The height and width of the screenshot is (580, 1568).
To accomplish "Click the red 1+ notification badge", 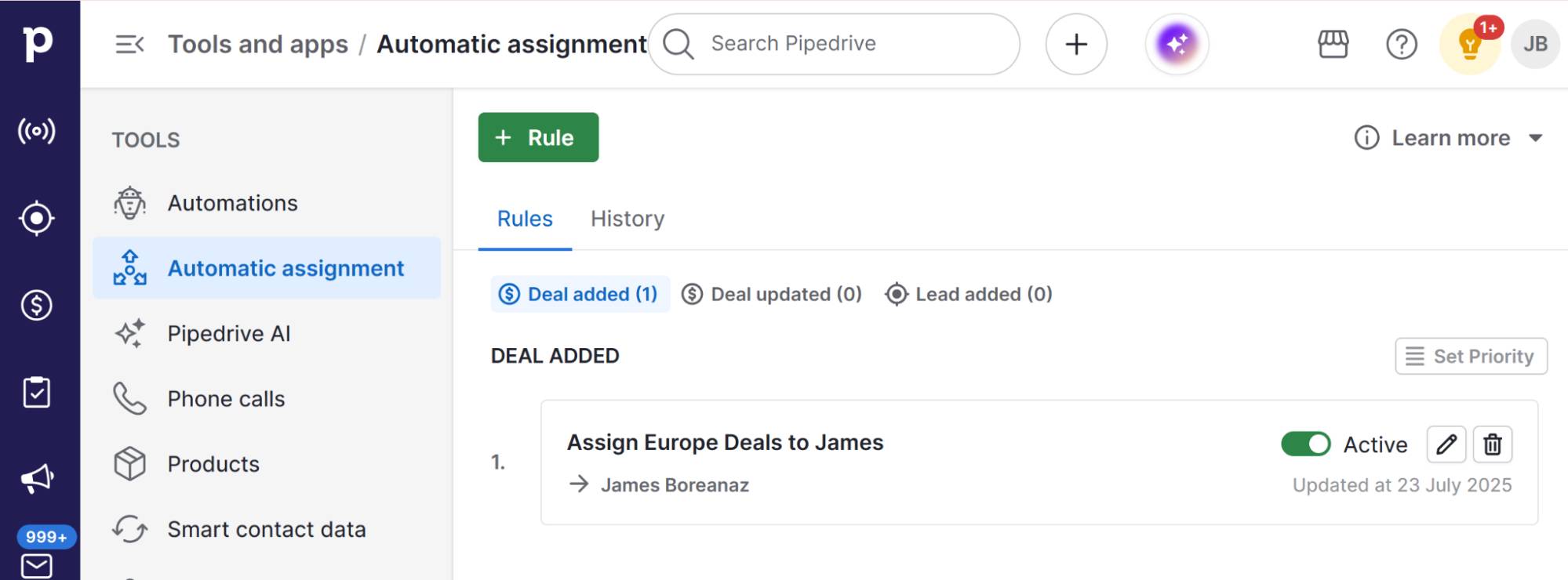I will coord(1488,27).
